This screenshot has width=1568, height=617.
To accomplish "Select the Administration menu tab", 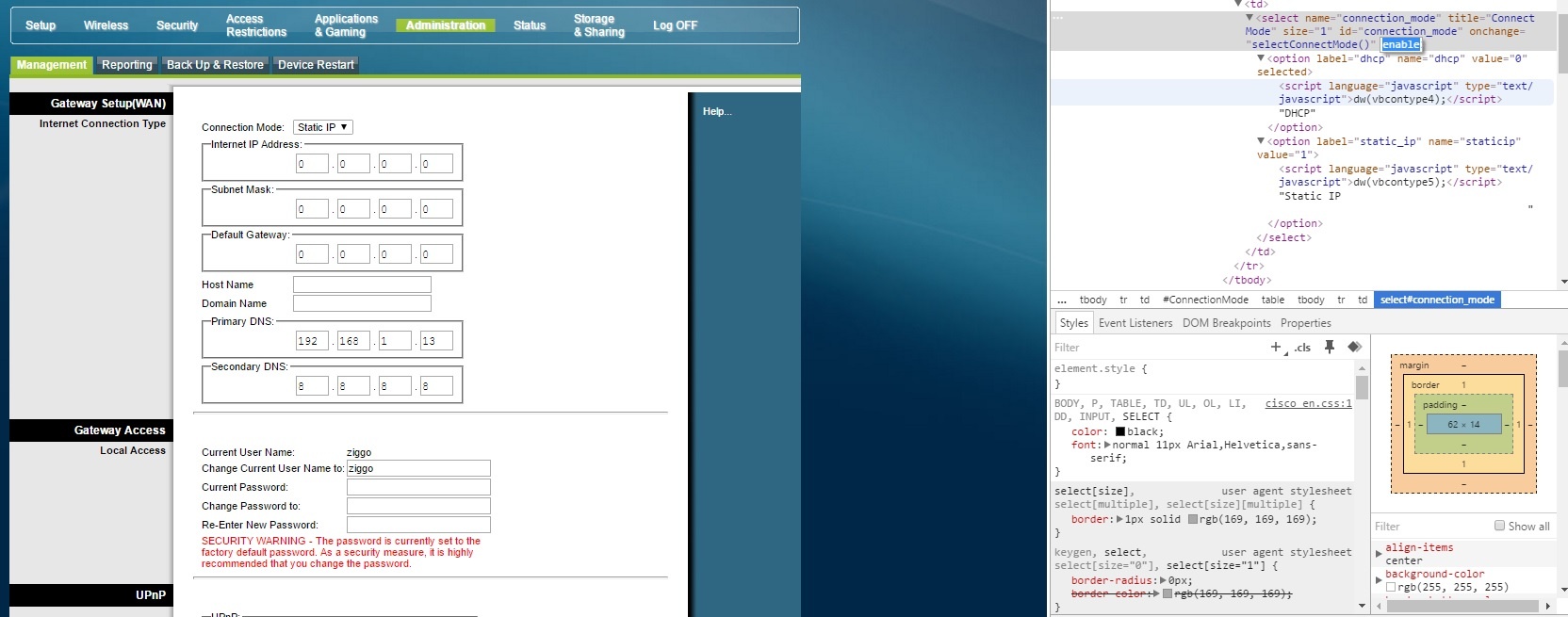I will (446, 25).
